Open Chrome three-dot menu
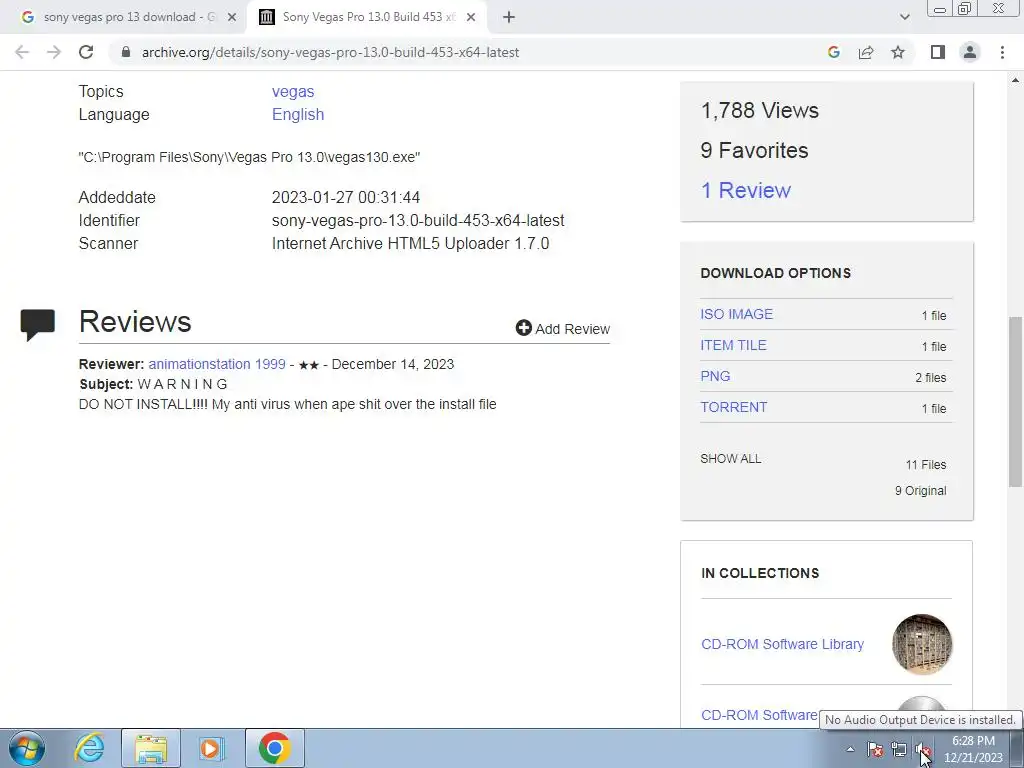1024x768 pixels. point(1002,52)
